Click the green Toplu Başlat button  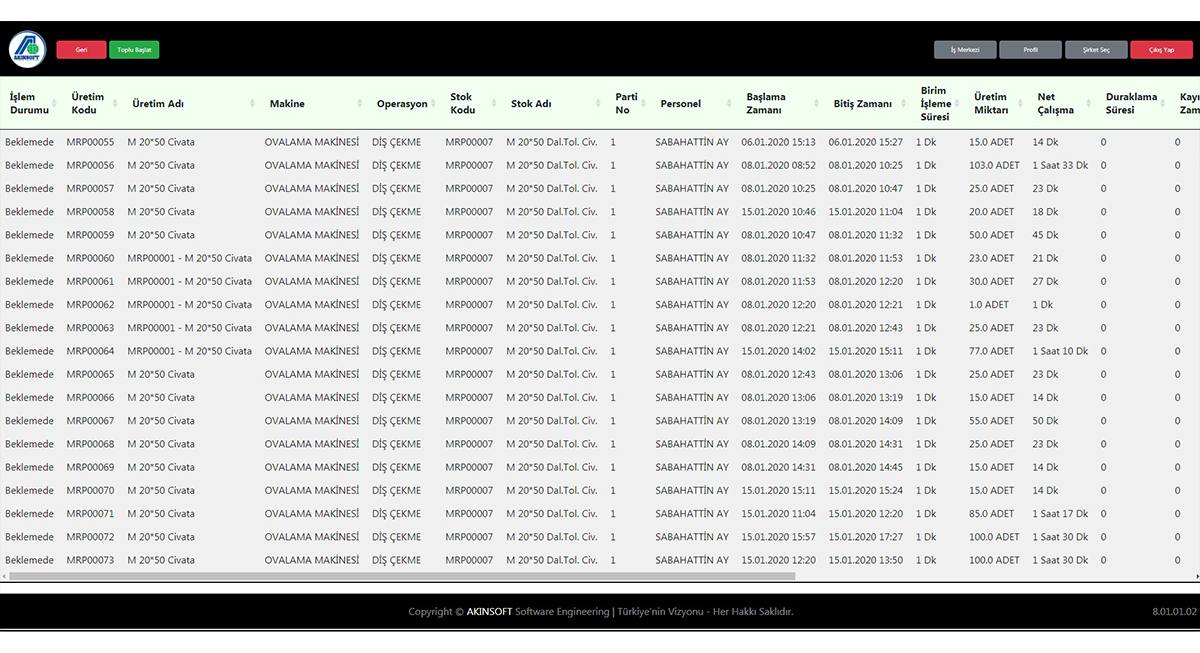(x=134, y=49)
